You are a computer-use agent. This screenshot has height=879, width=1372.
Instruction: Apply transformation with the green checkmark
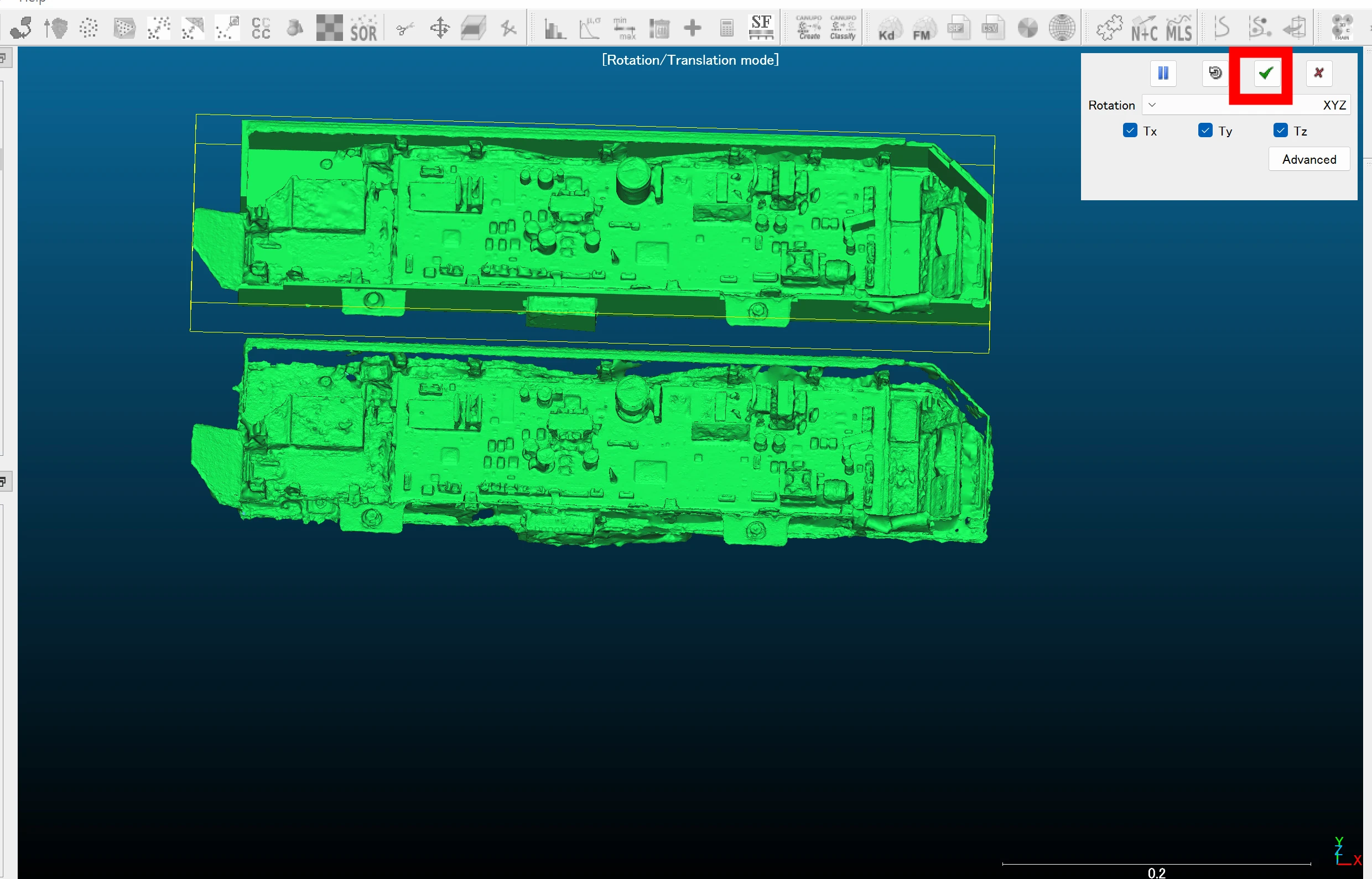click(x=1266, y=73)
